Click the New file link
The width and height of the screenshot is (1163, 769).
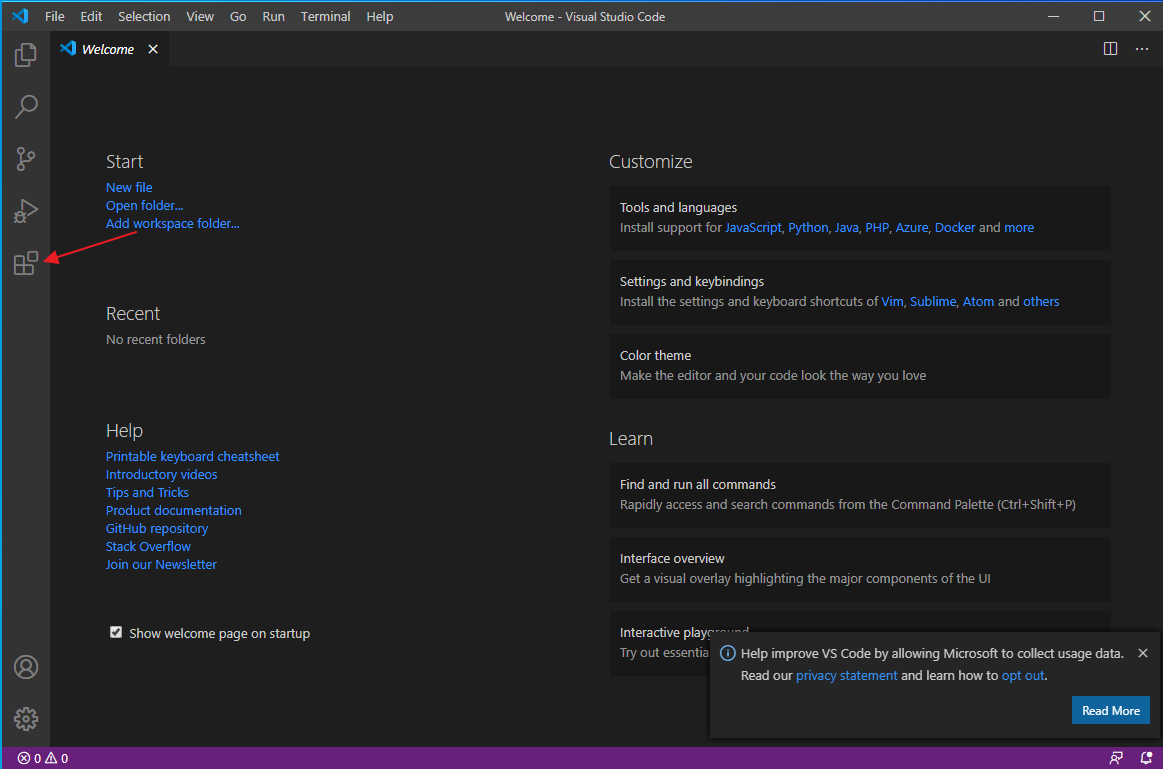click(x=129, y=188)
